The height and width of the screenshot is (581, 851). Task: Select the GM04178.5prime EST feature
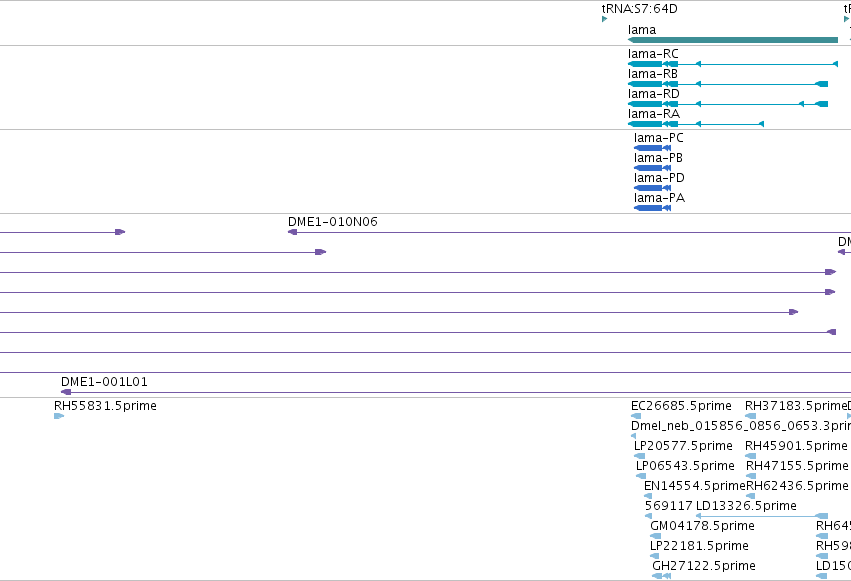656,536
